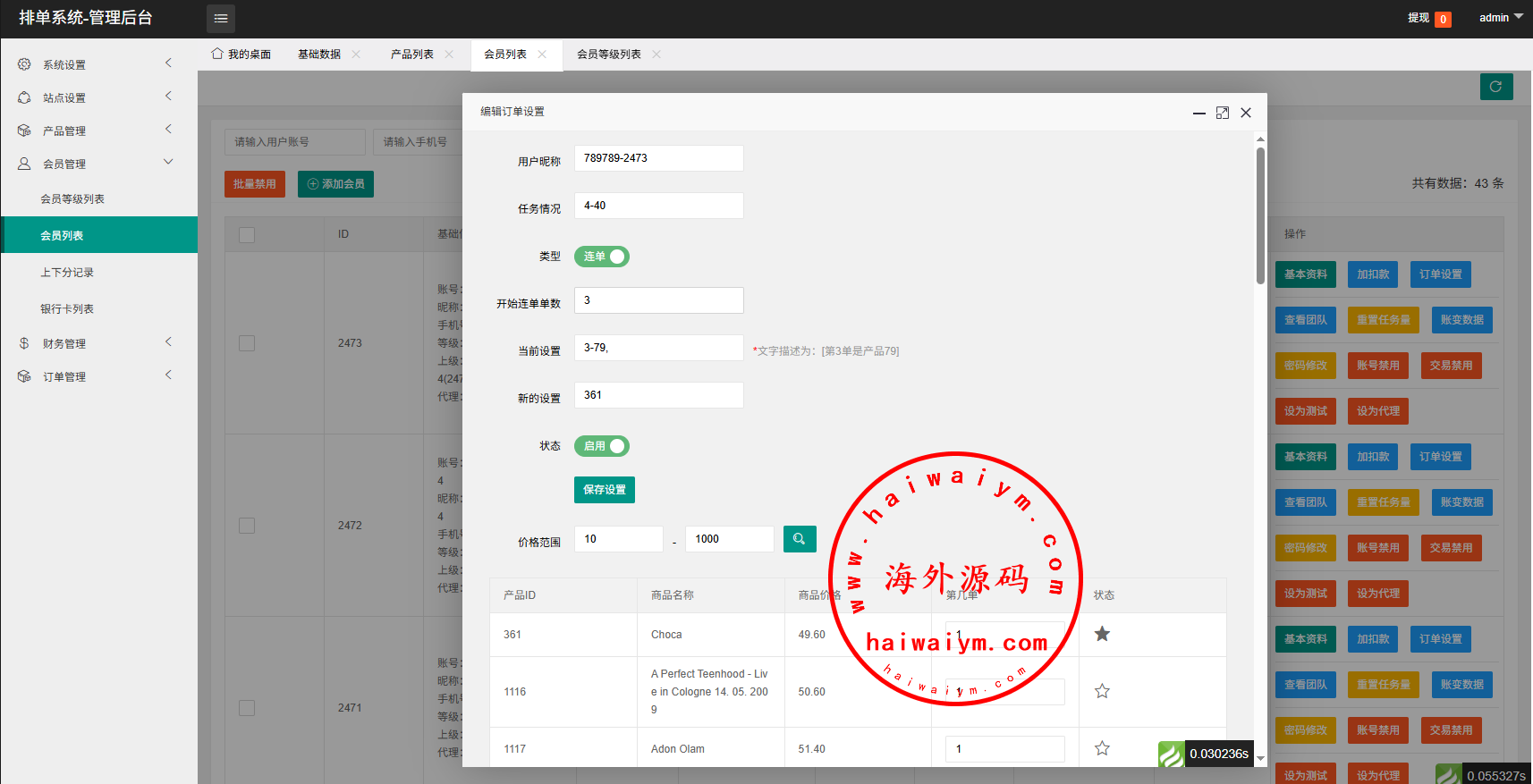Click the dialog's vertical scrollbar
Screen dimensions: 1533x784
coord(1260,215)
